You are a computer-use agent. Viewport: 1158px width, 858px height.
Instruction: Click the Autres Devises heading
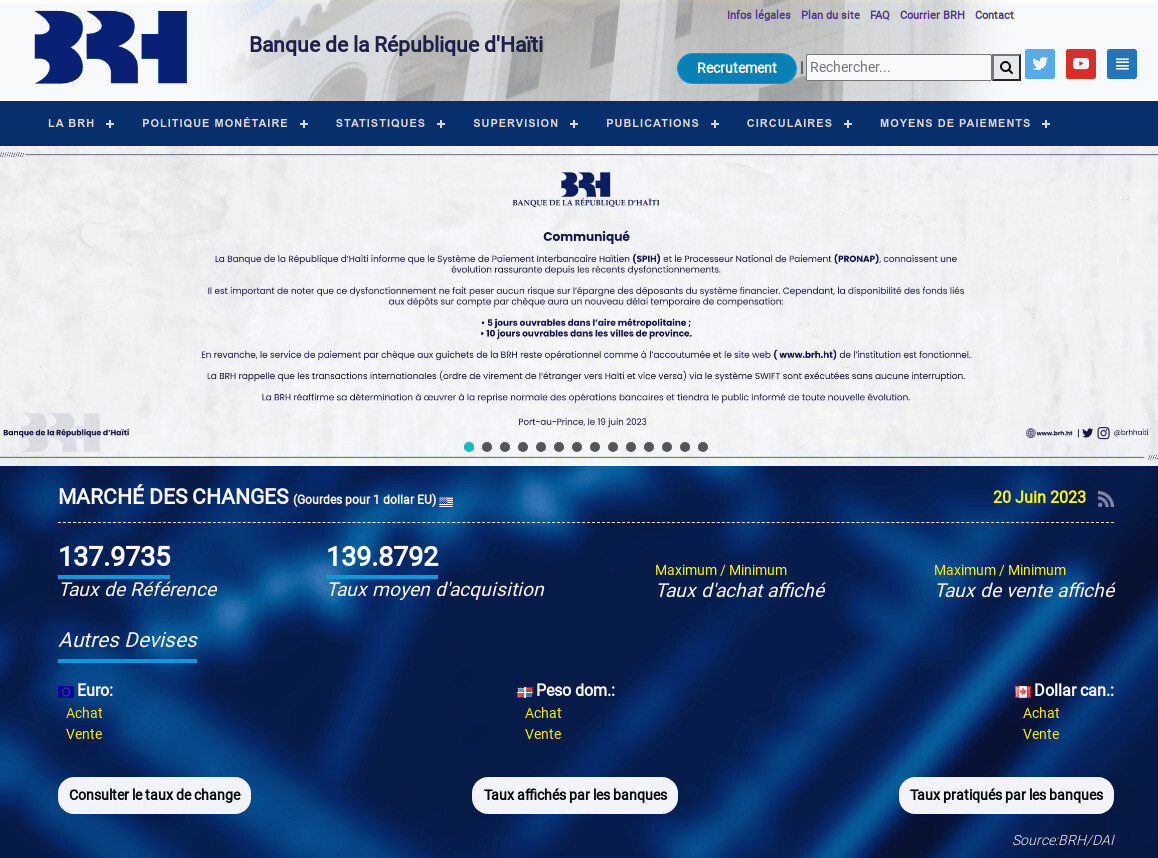pyautogui.click(x=128, y=640)
